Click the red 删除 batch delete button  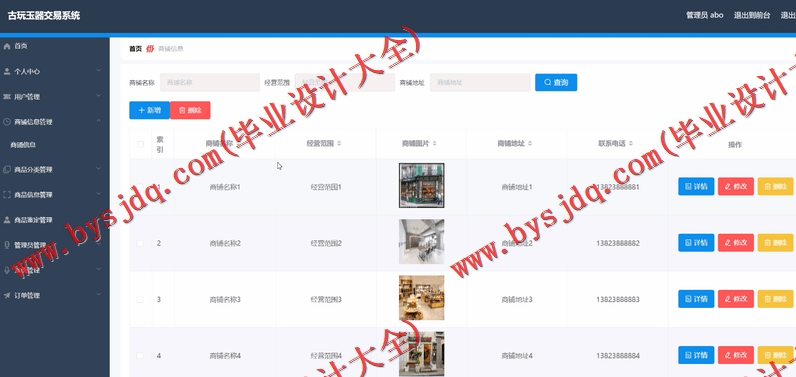190,110
